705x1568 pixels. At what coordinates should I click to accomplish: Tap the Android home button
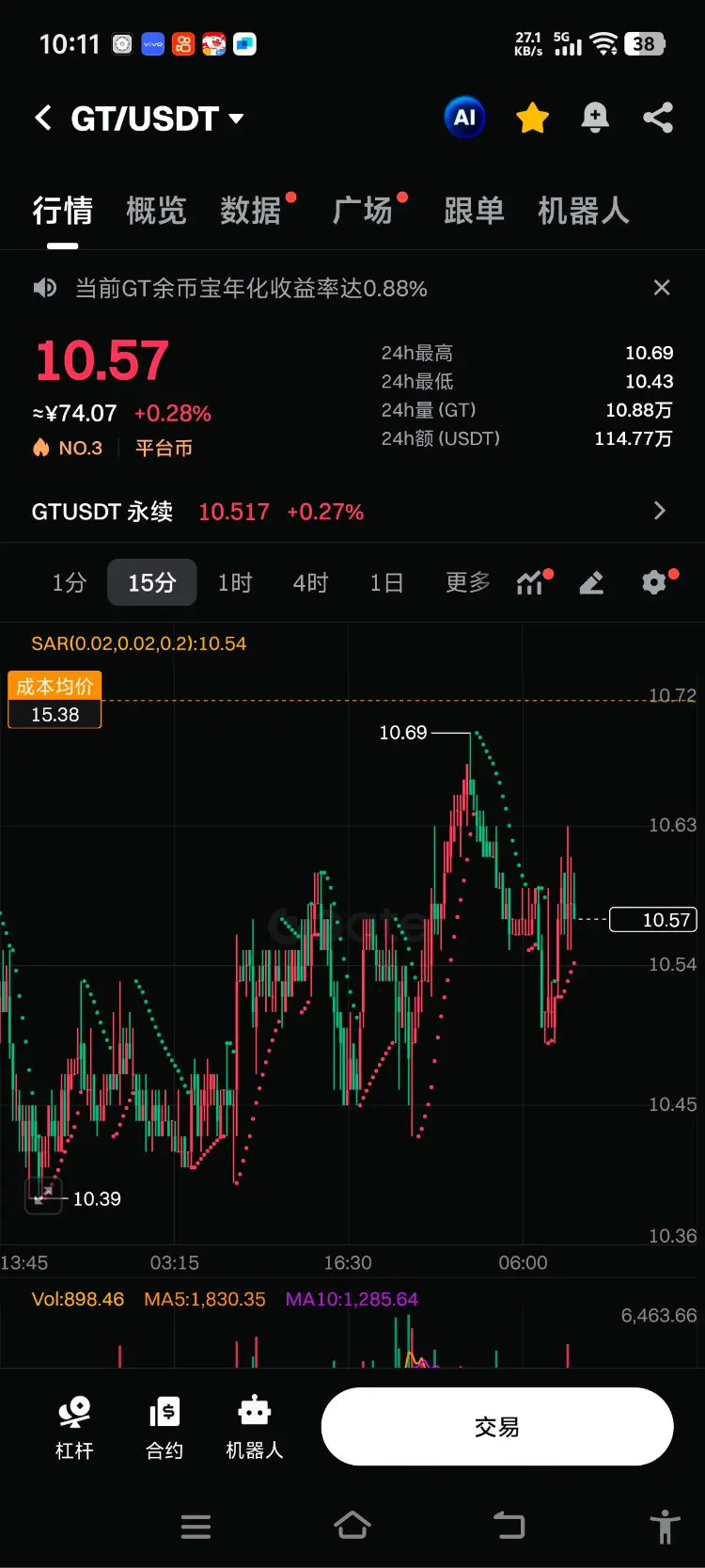click(352, 1526)
